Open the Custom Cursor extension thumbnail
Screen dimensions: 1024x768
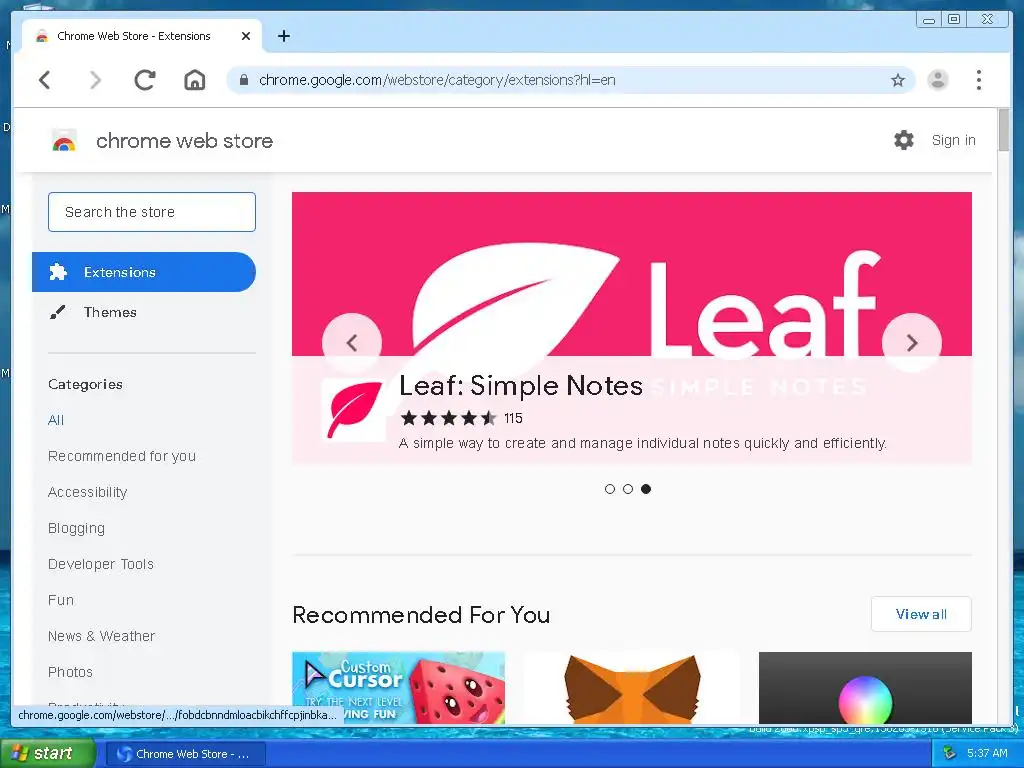(398, 688)
